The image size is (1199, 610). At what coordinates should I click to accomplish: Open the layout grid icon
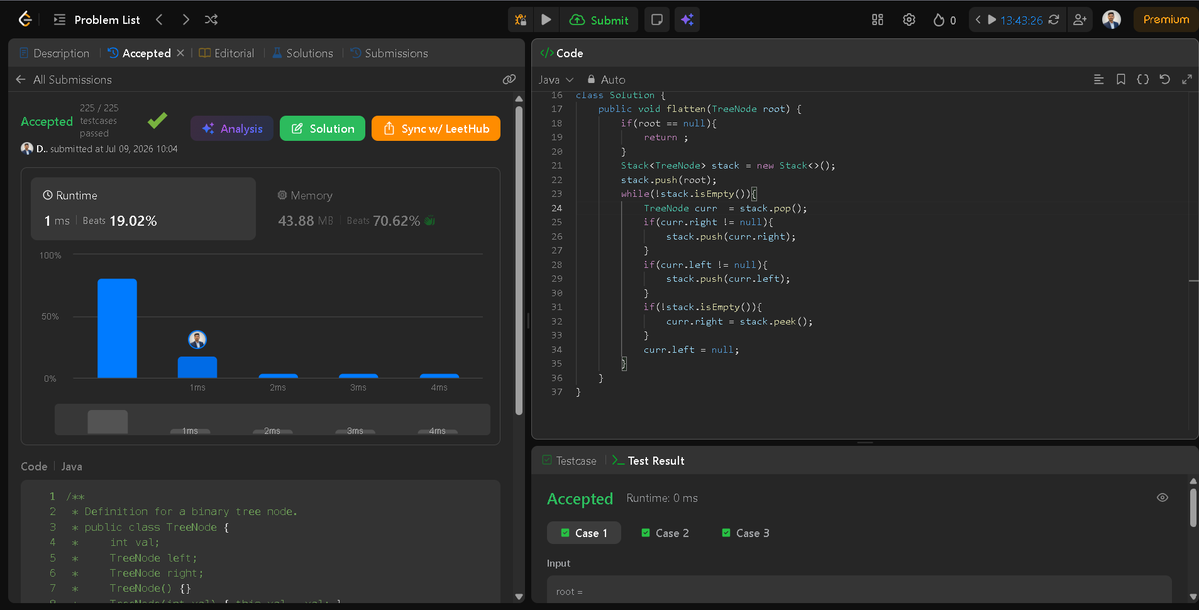tap(877, 20)
